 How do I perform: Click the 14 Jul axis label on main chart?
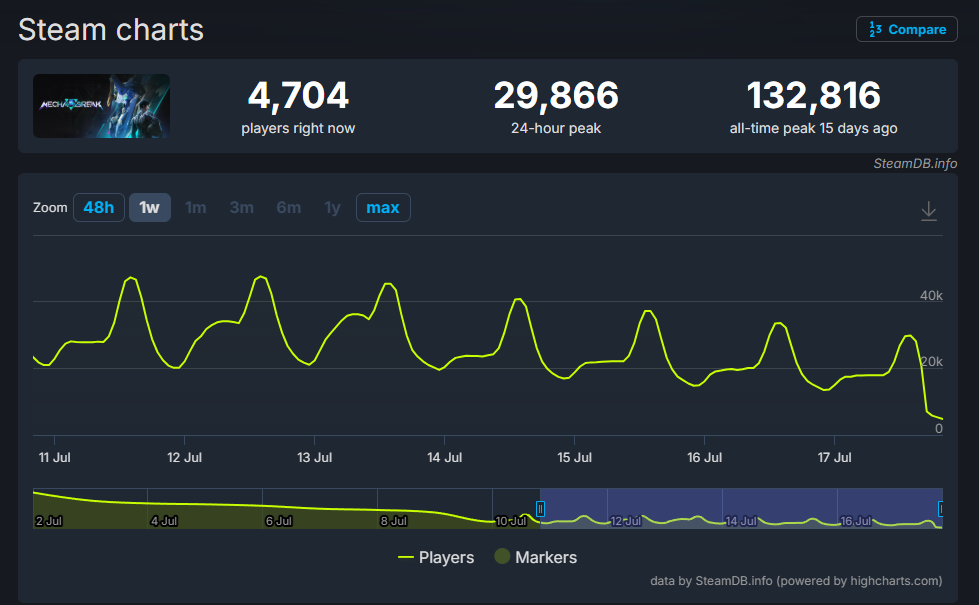point(445,458)
